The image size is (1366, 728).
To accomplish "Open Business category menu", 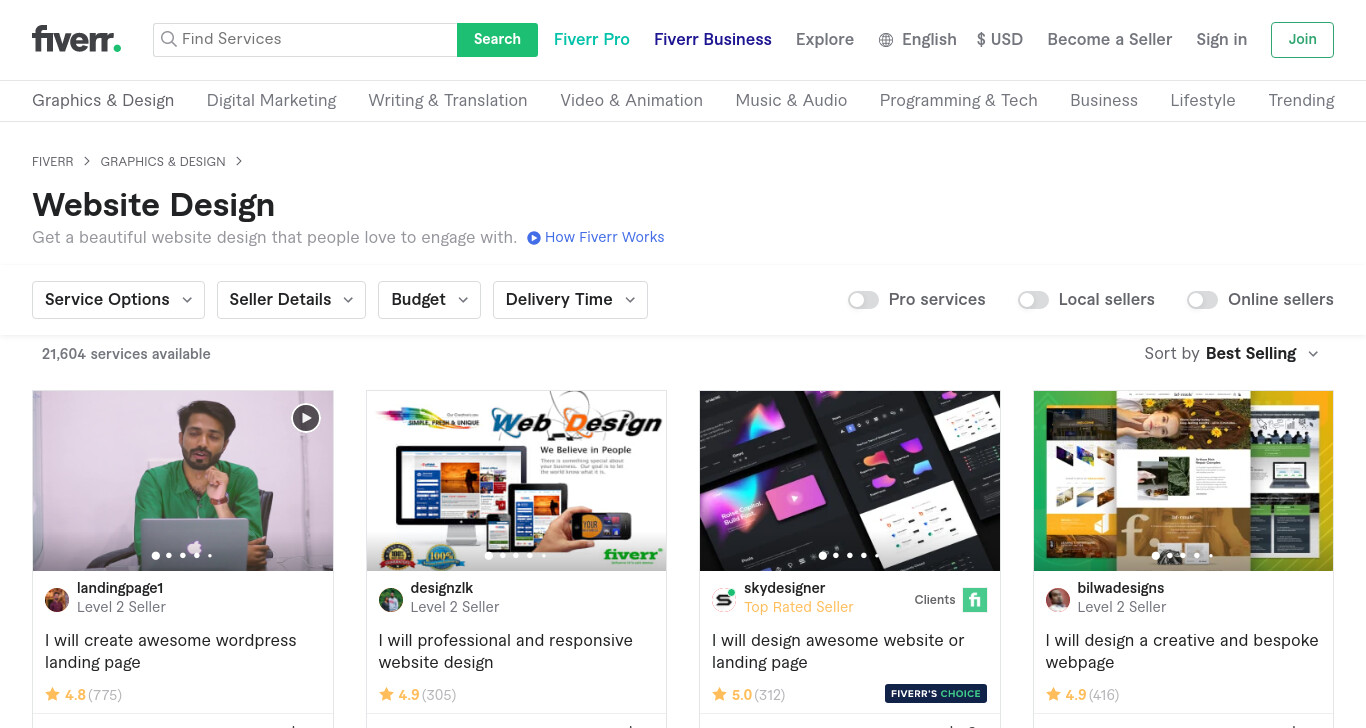I will pyautogui.click(x=1104, y=100).
